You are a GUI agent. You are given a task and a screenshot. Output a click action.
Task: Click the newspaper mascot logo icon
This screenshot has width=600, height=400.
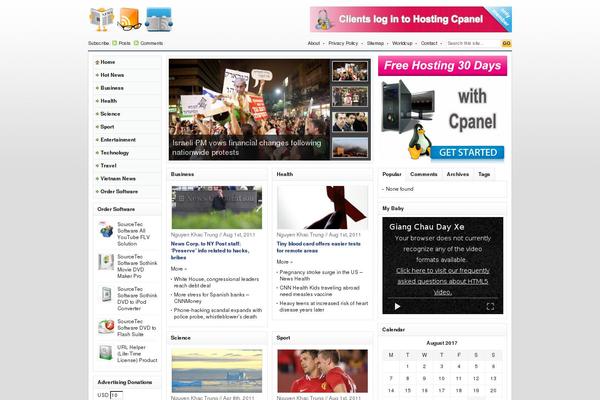pos(101,19)
